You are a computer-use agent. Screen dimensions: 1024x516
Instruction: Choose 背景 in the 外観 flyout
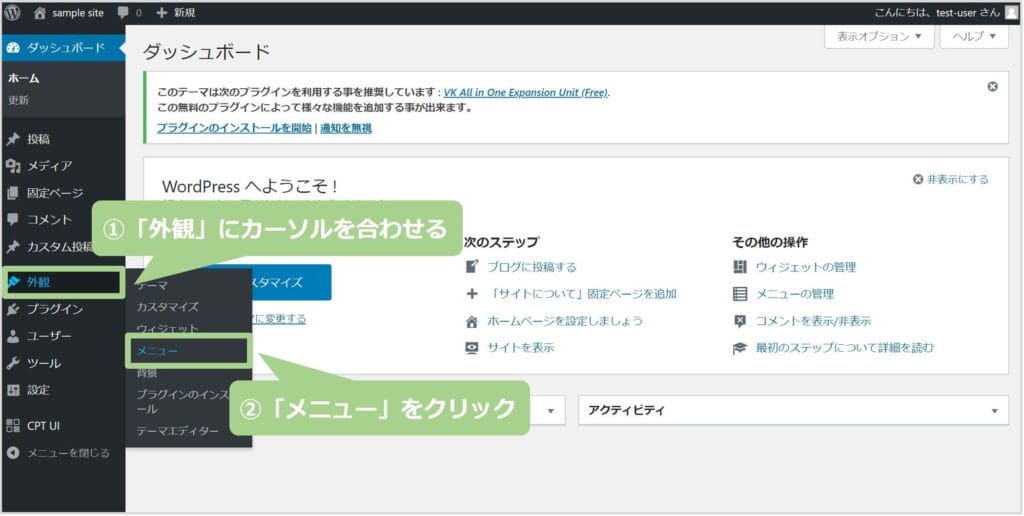(x=147, y=373)
